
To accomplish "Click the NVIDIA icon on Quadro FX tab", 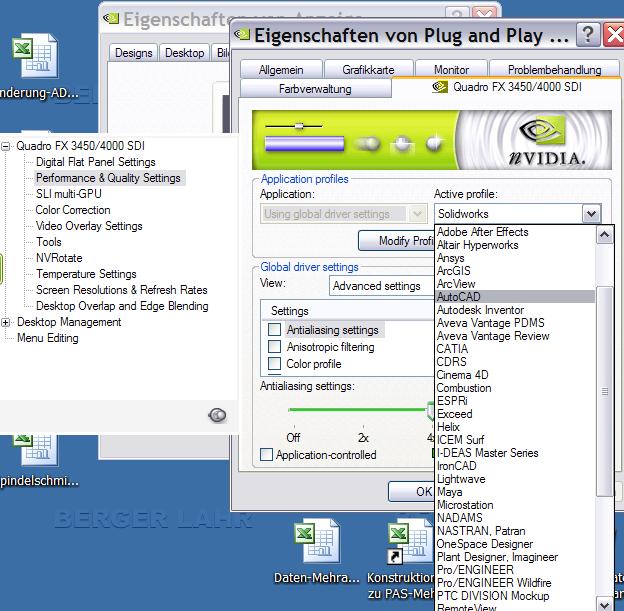I will (440, 87).
